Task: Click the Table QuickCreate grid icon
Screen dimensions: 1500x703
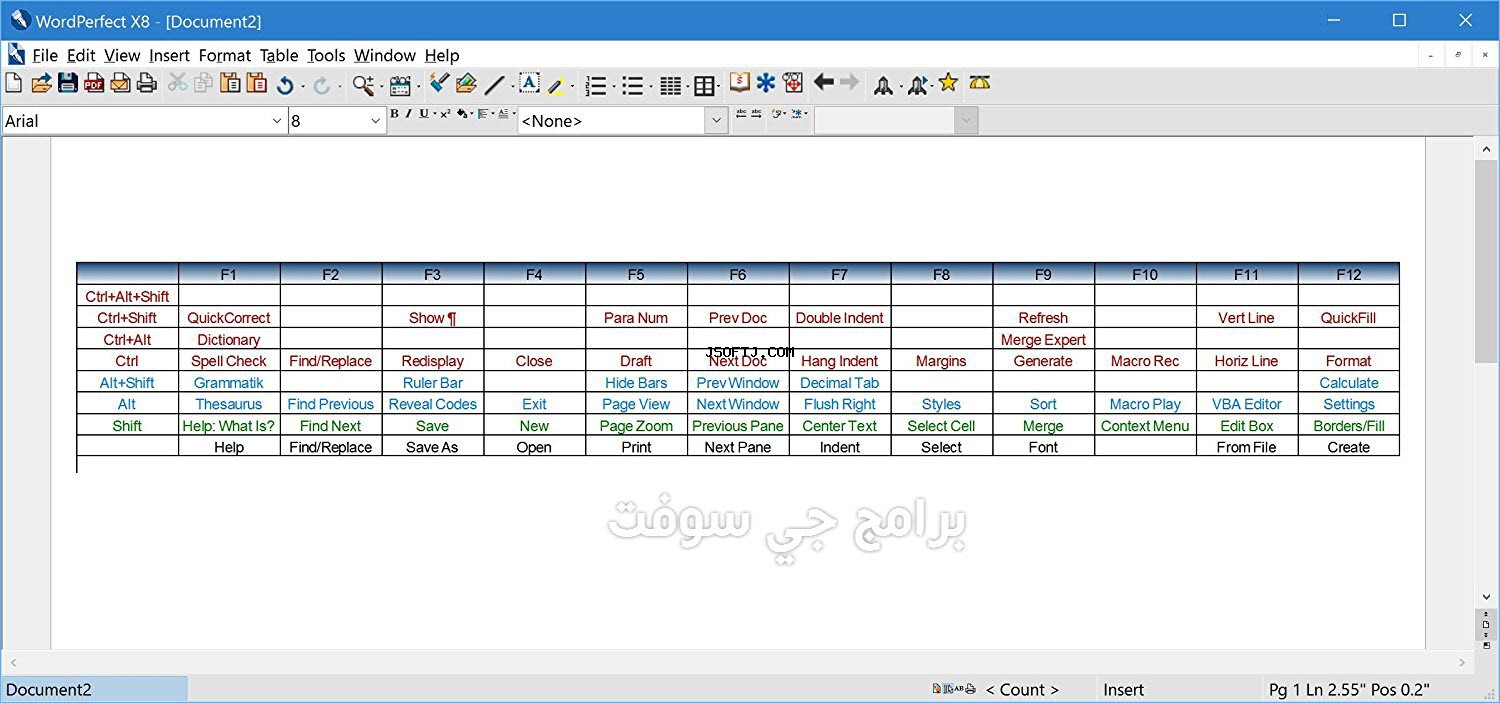Action: pos(704,86)
